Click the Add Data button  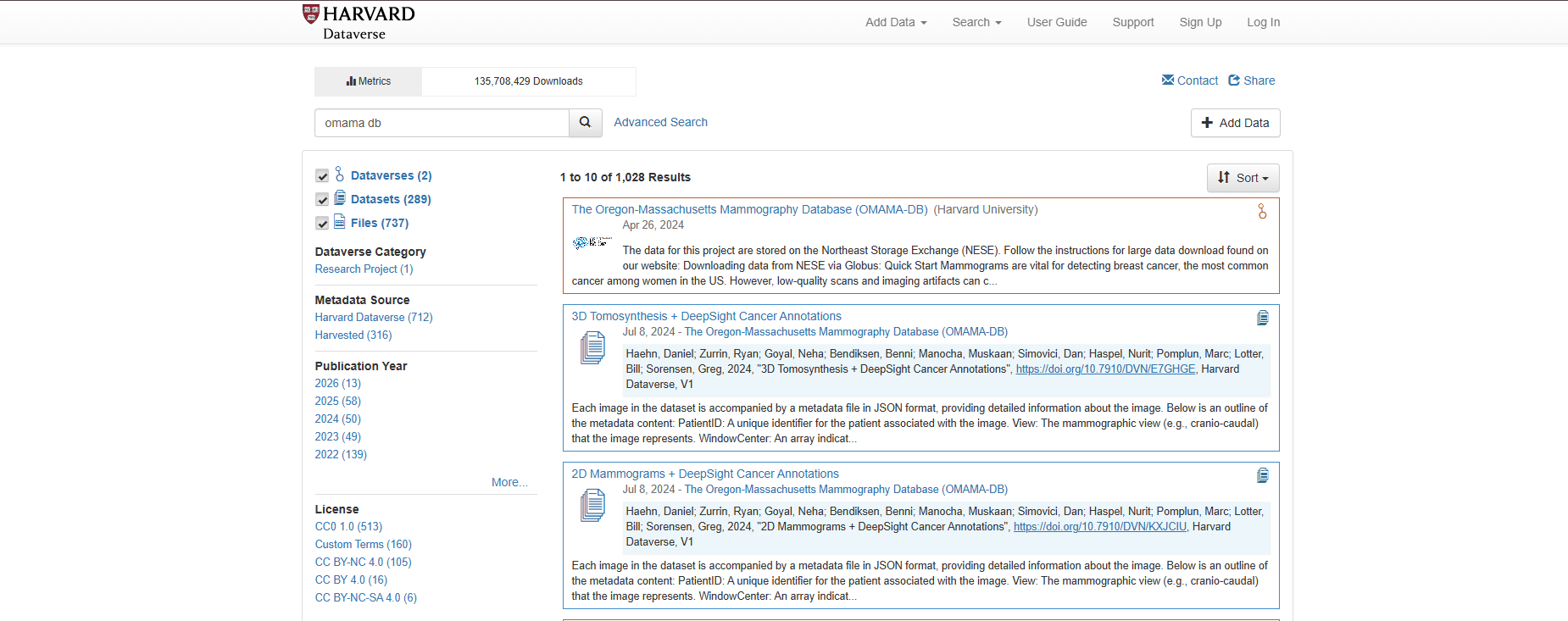pos(1235,123)
